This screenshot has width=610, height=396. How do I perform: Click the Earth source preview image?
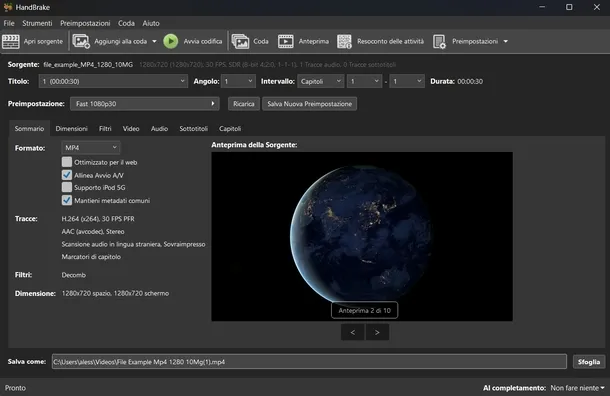(x=362, y=237)
